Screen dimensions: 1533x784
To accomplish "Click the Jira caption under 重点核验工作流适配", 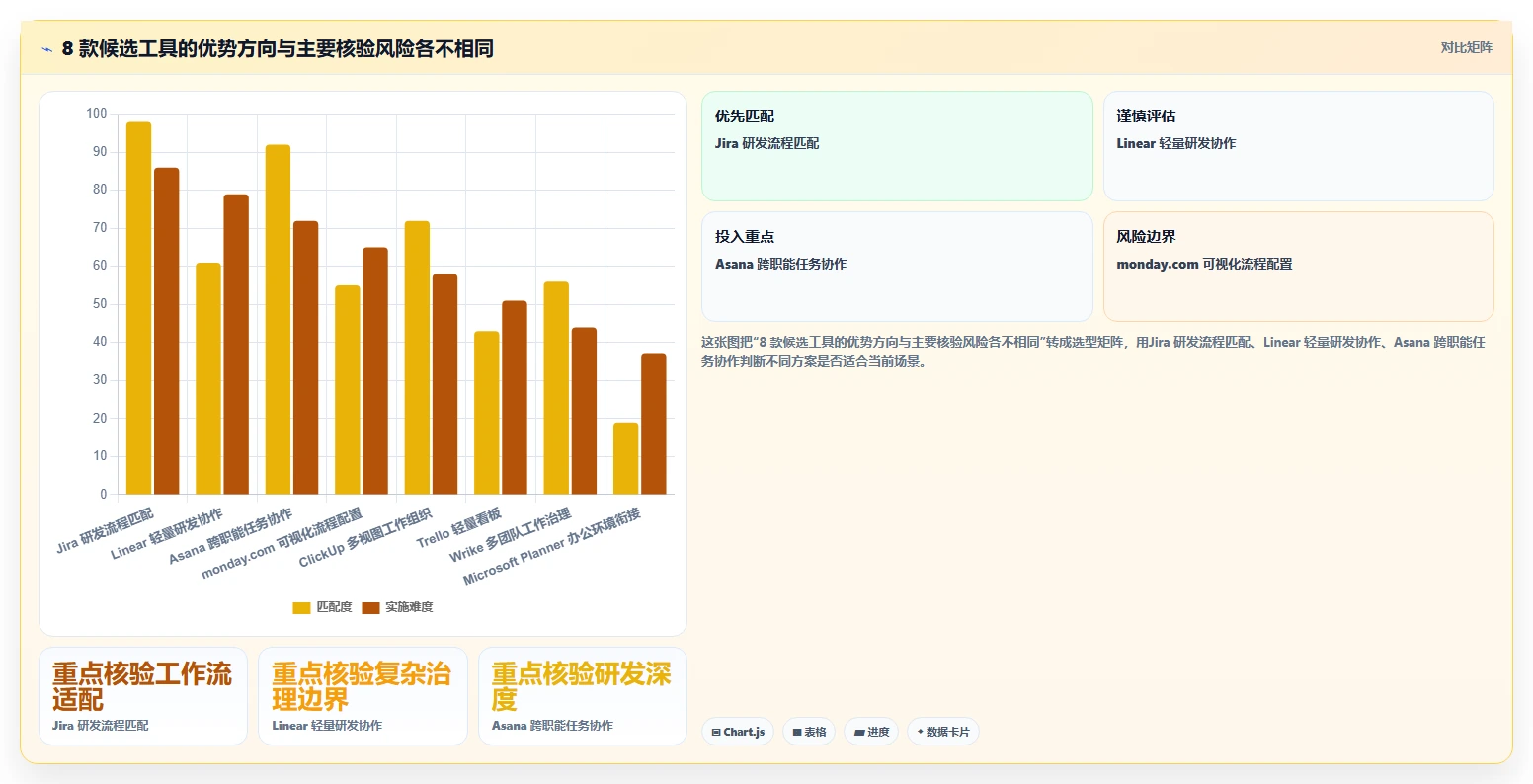I will click(x=101, y=726).
